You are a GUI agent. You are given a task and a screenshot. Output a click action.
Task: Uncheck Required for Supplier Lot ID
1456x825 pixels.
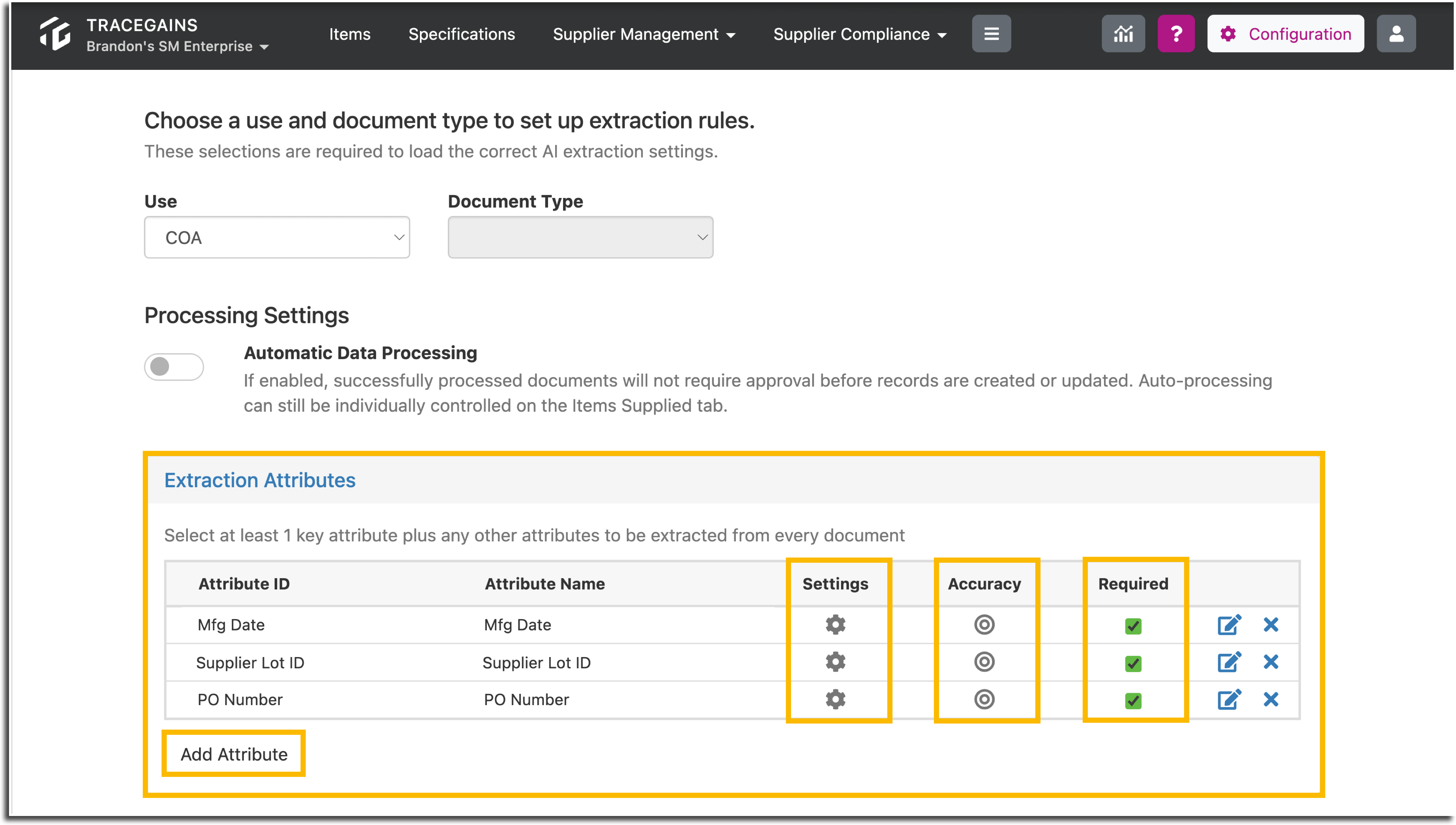tap(1133, 663)
